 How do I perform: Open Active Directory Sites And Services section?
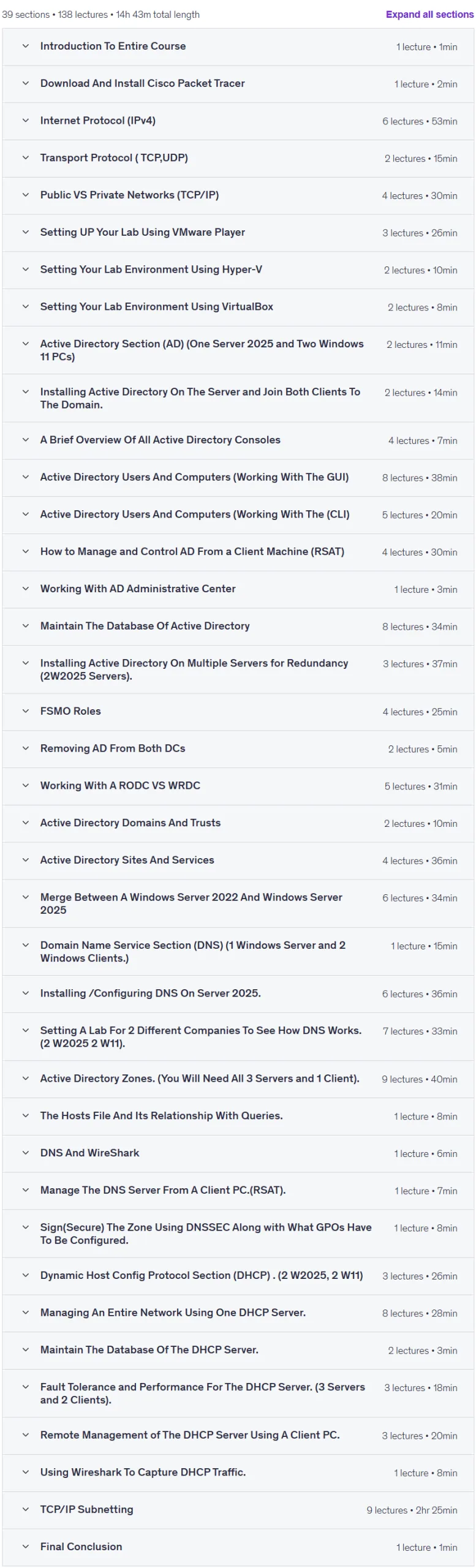tap(238, 860)
